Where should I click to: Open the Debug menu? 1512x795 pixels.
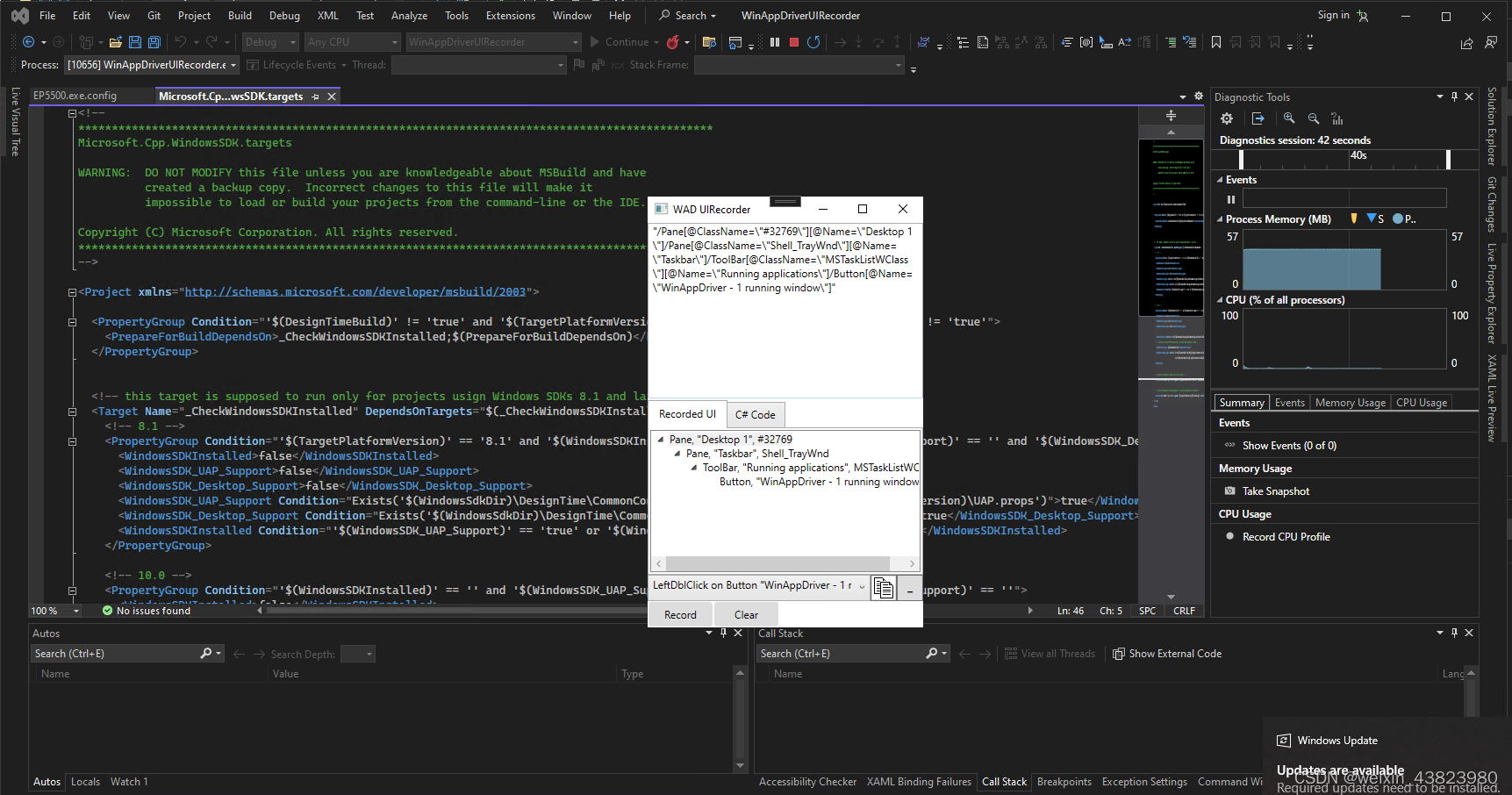click(284, 15)
